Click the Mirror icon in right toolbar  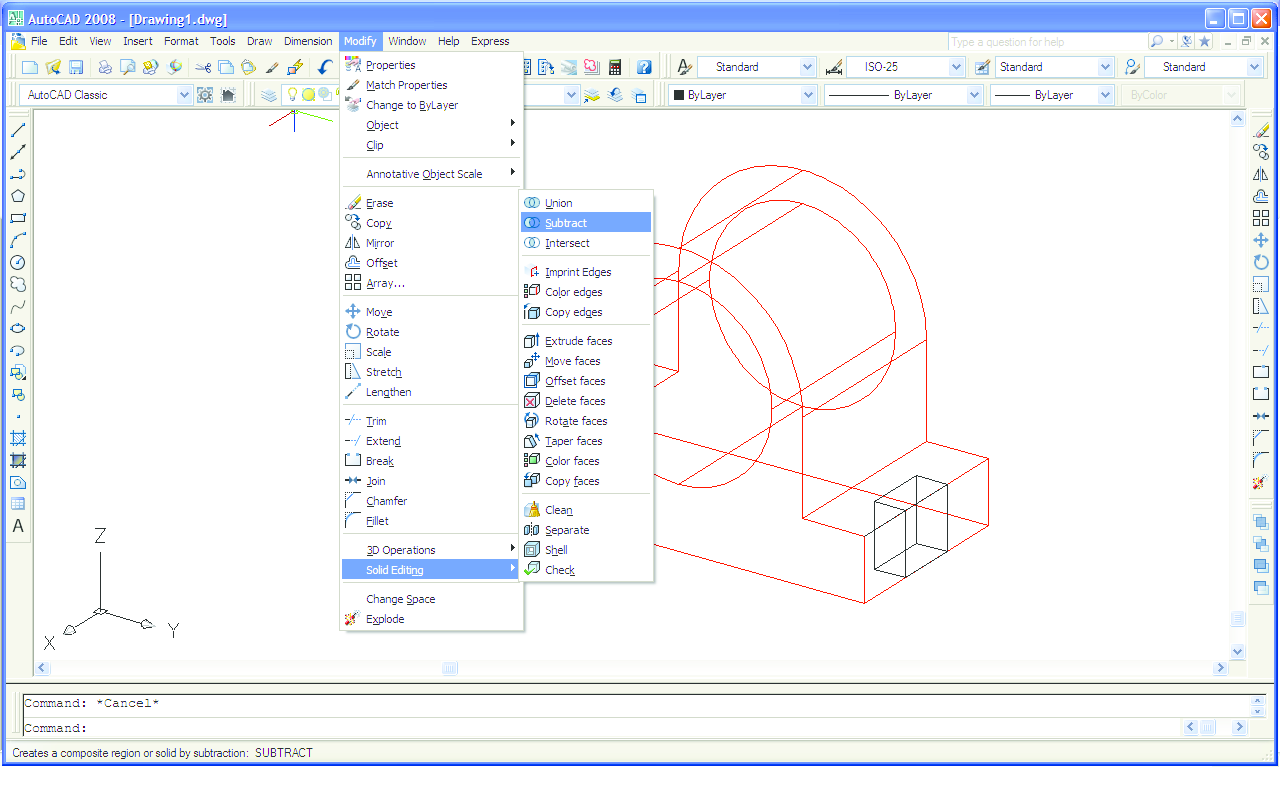click(x=1261, y=174)
